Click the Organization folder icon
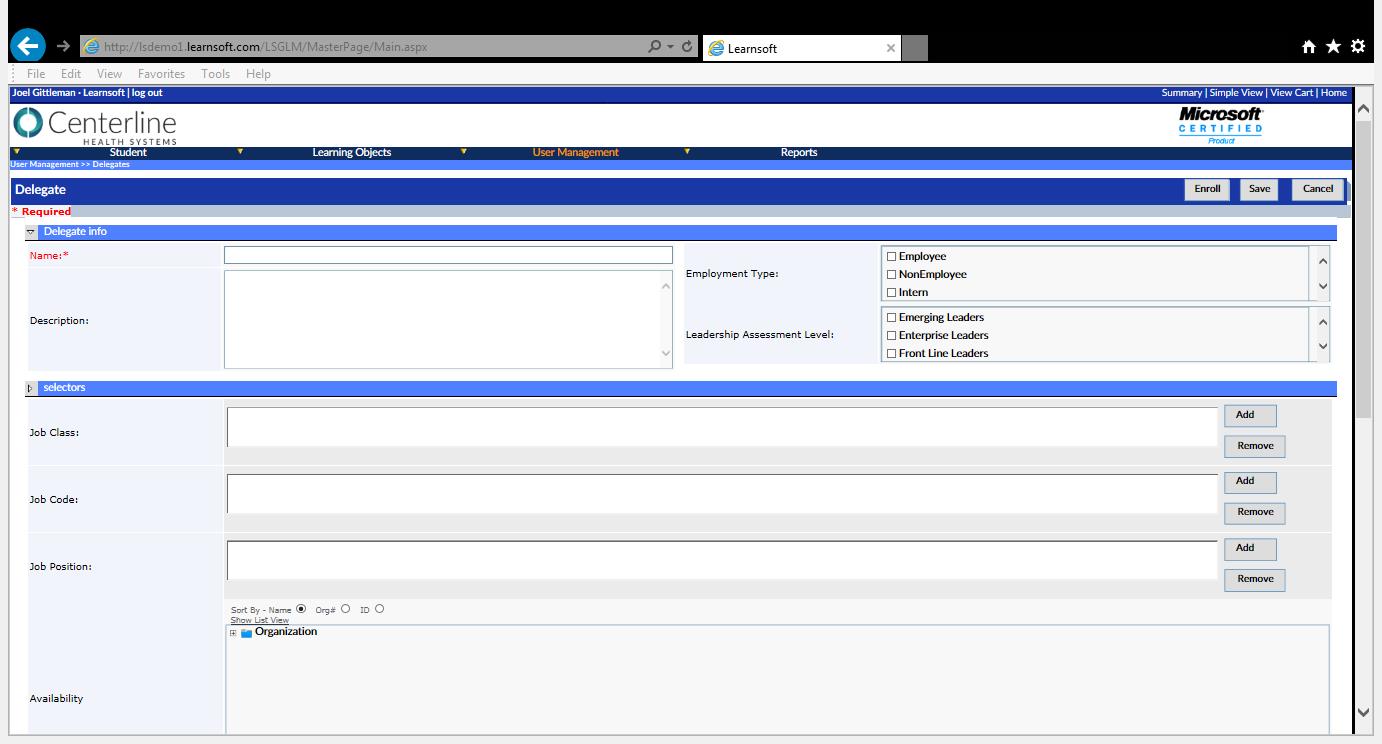This screenshot has width=1382, height=744. point(246,632)
